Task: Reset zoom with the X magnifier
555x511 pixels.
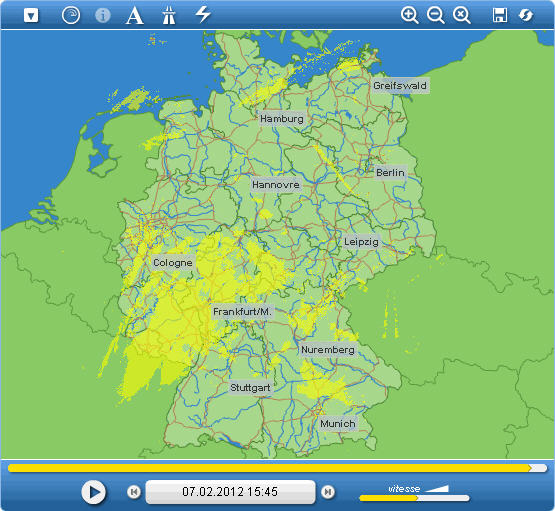Action: click(x=462, y=16)
